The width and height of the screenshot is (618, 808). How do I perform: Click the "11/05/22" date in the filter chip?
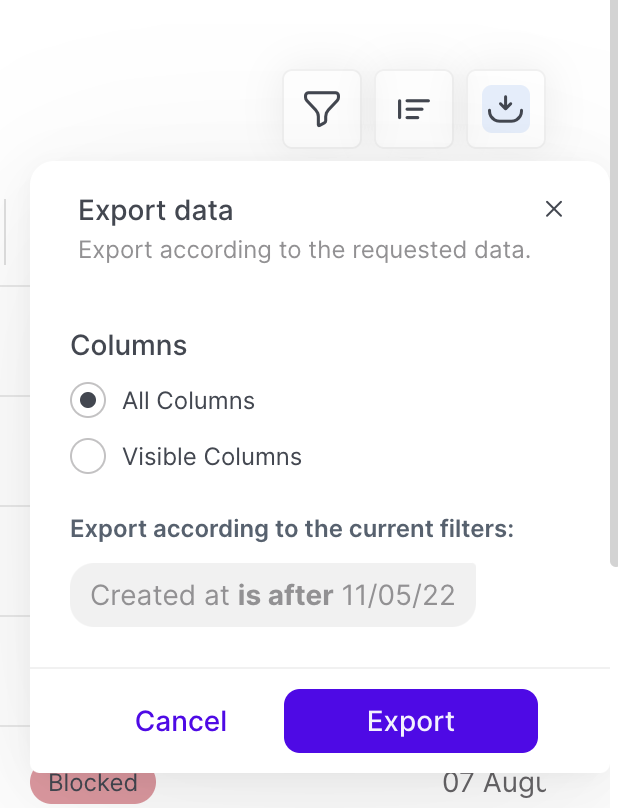[x=398, y=596]
